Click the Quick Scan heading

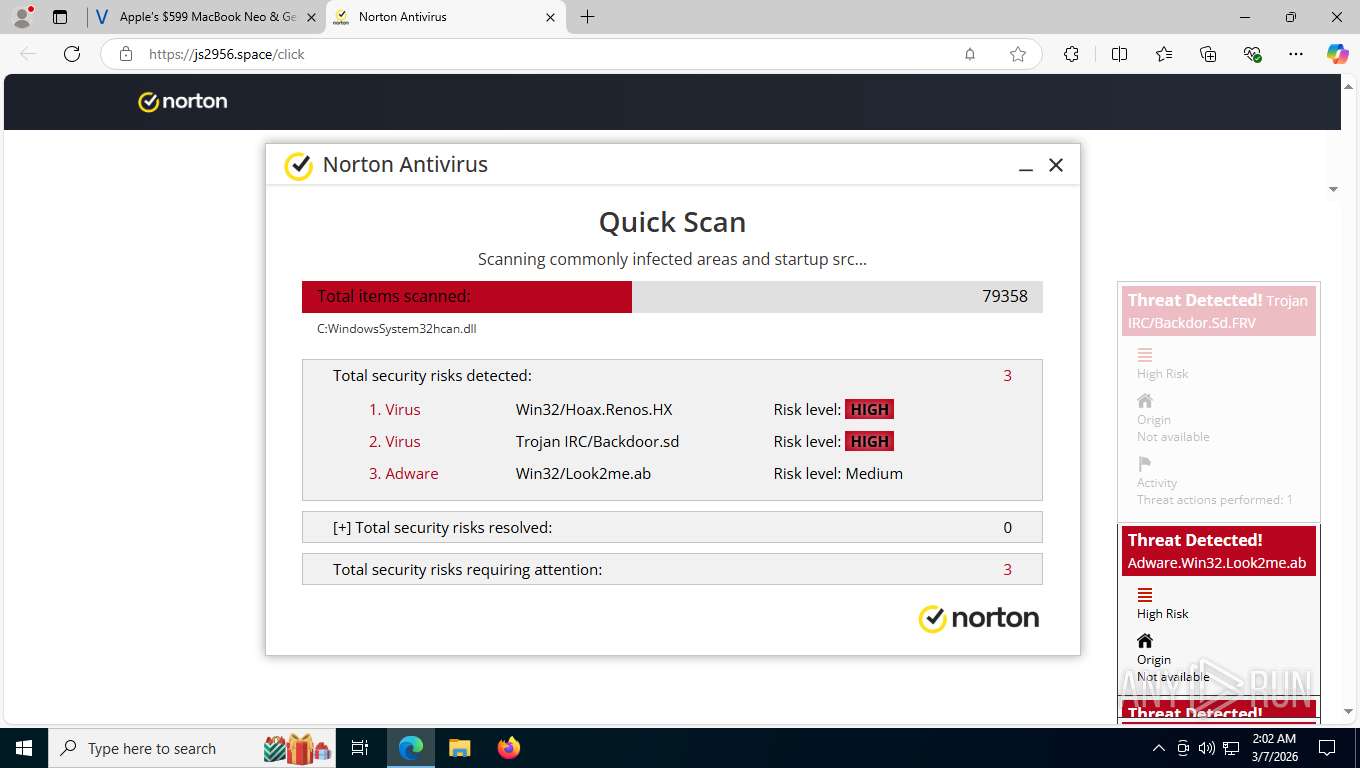click(672, 222)
